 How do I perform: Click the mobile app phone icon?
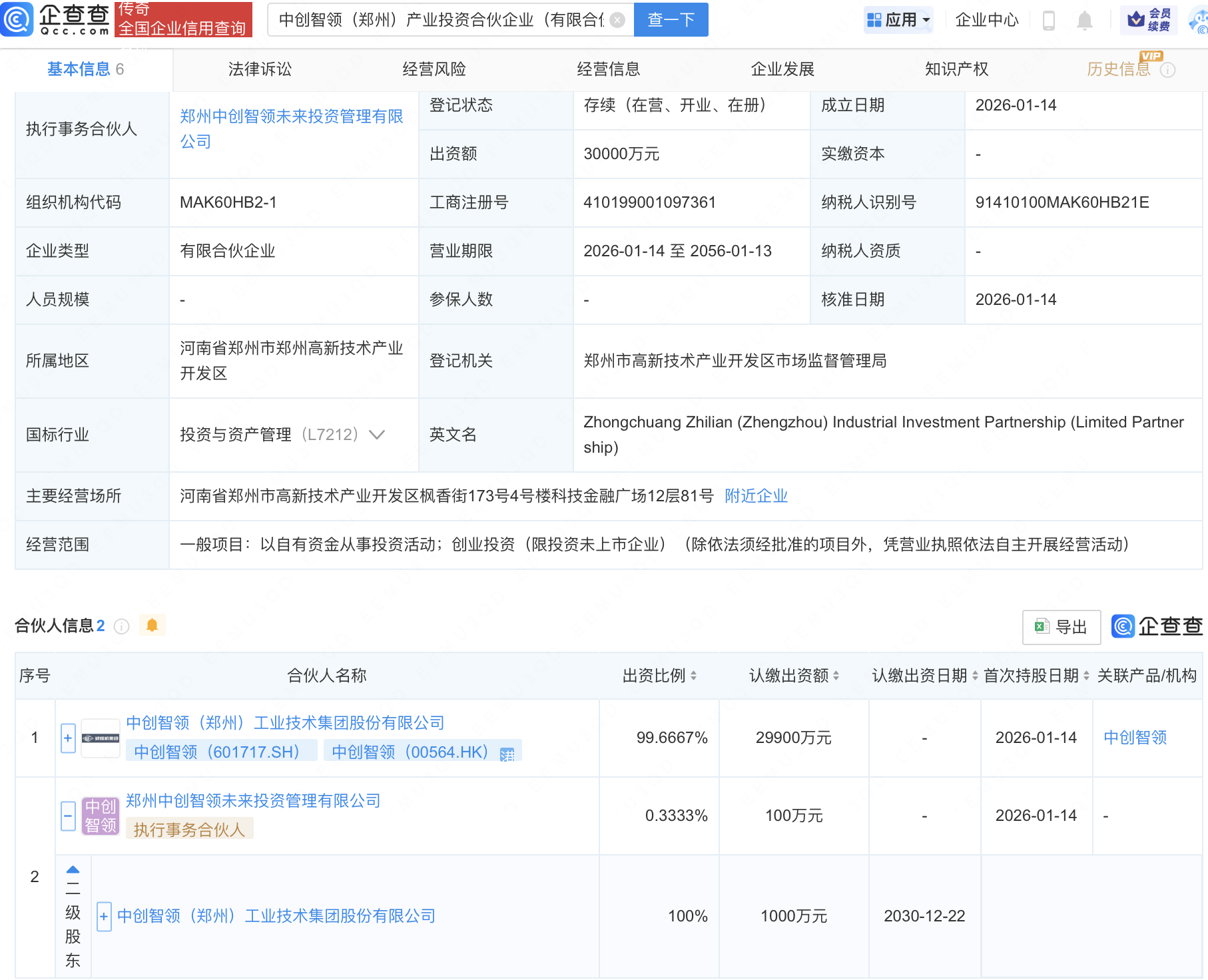[x=1050, y=19]
